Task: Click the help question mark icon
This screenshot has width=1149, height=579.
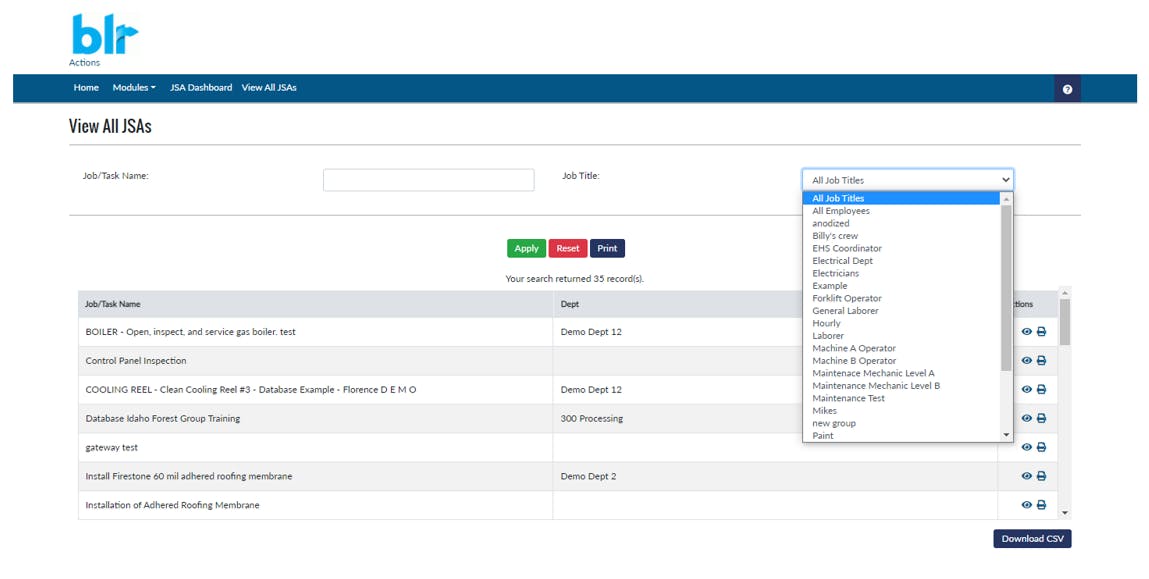Action: pos(1067,89)
